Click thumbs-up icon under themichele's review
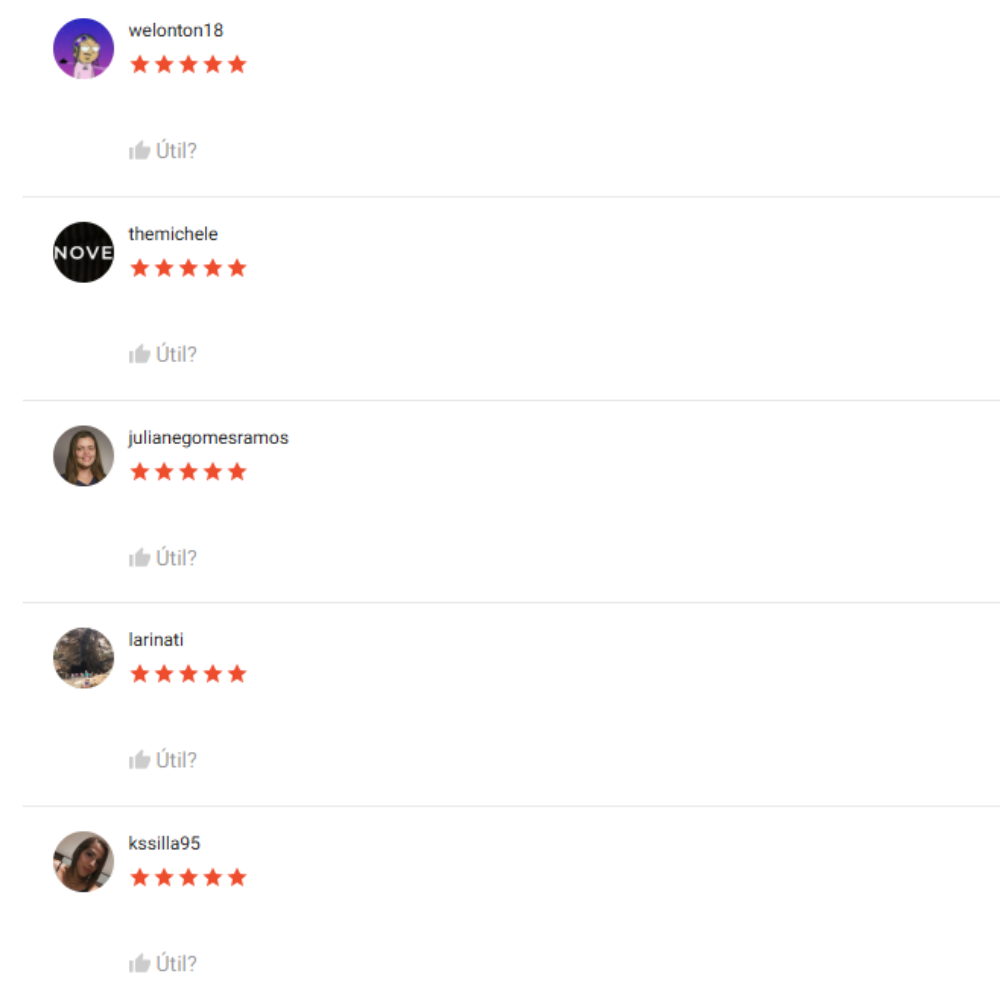This screenshot has height=1000, width=1000. coord(139,354)
